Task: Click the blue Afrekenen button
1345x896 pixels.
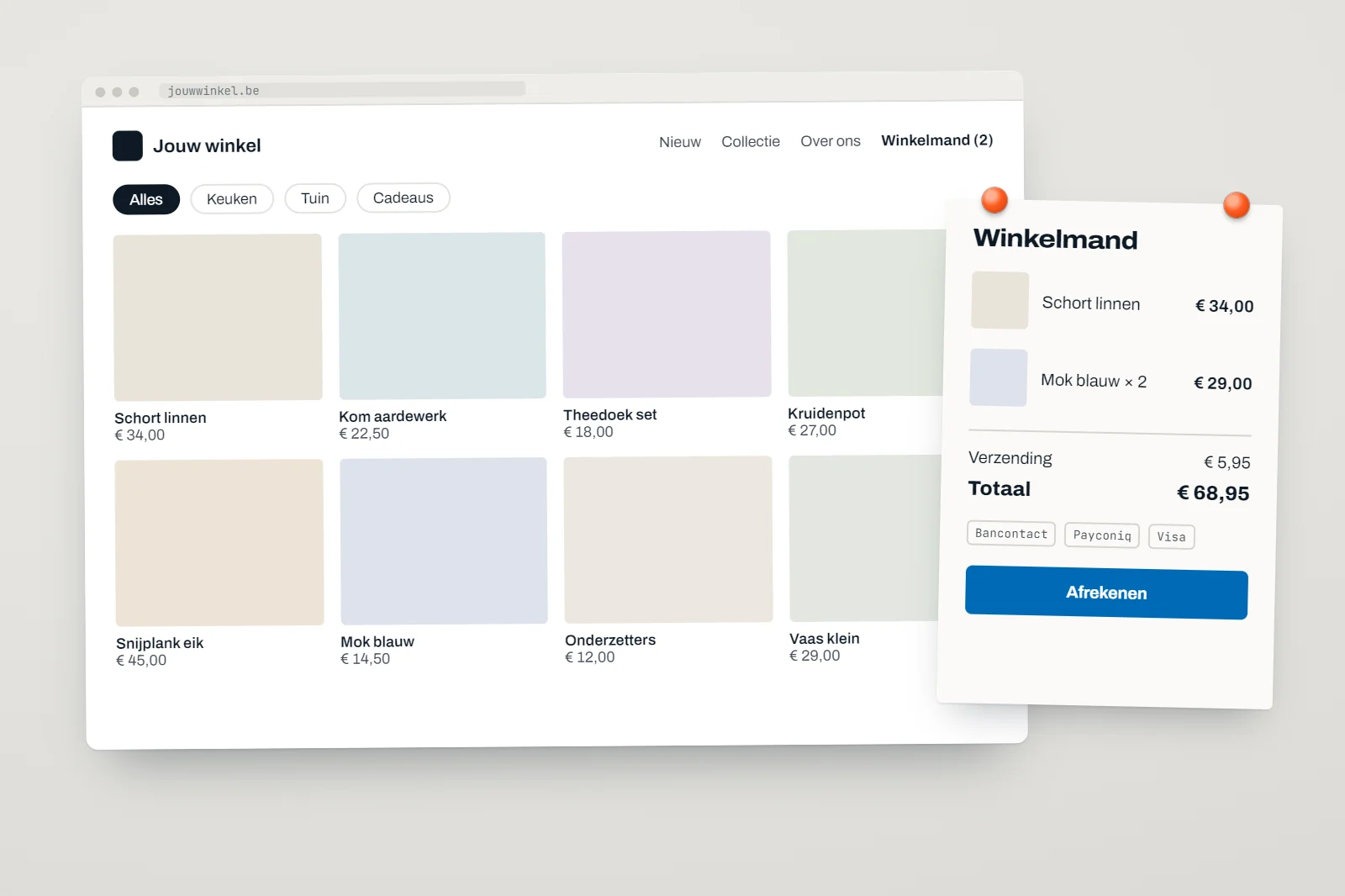Action: (1106, 593)
